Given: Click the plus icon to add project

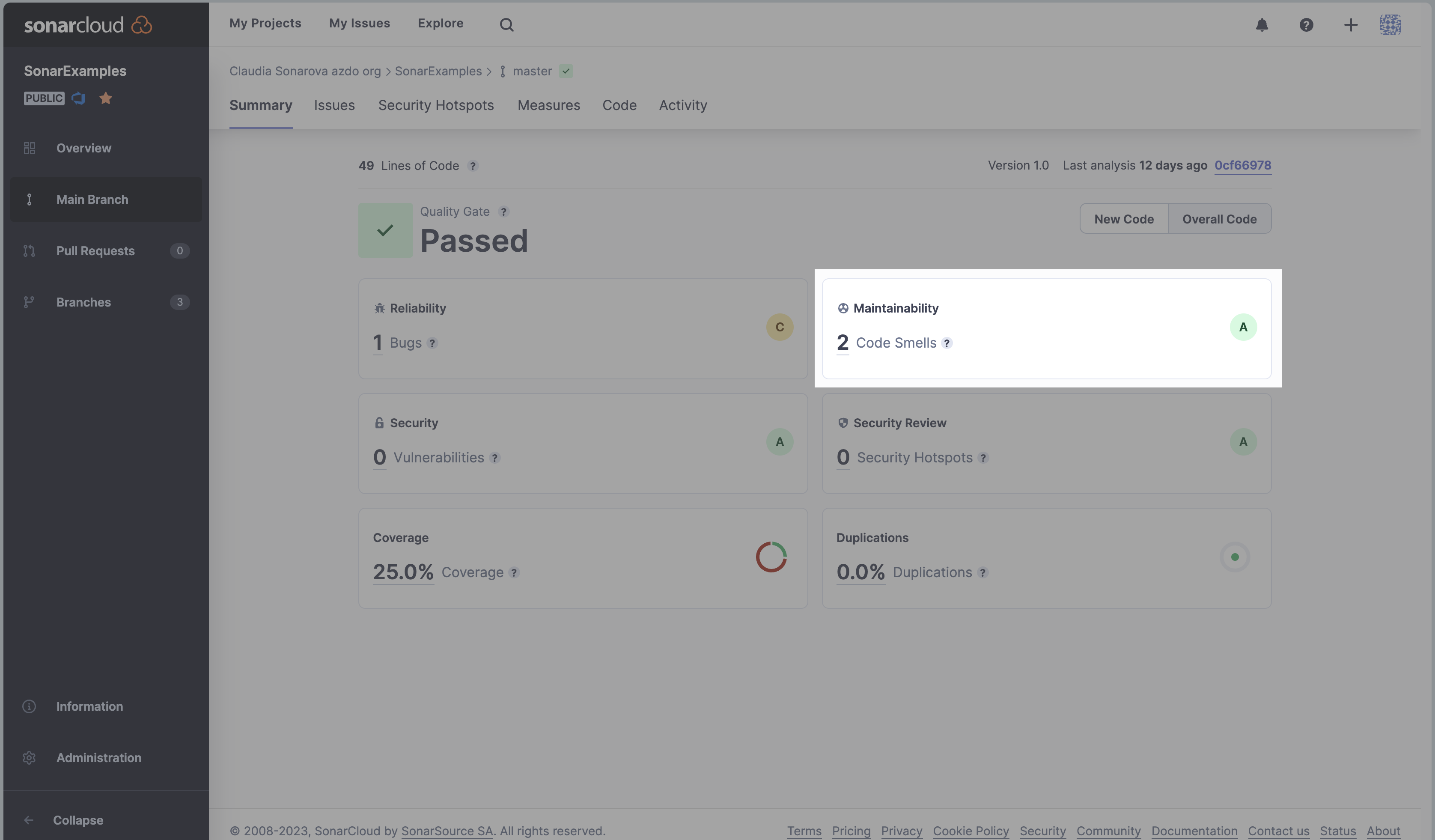Looking at the screenshot, I should [1351, 24].
